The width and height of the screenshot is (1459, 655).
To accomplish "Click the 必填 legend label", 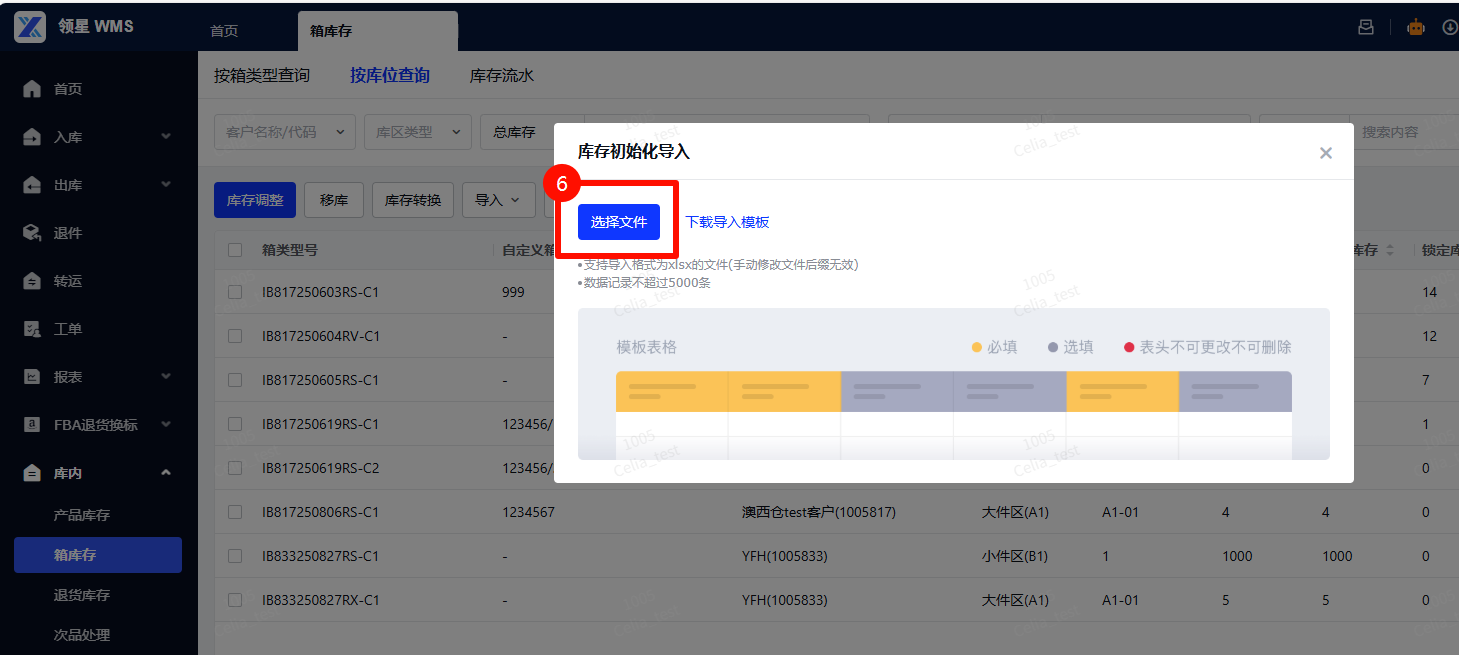I will tap(1002, 347).
